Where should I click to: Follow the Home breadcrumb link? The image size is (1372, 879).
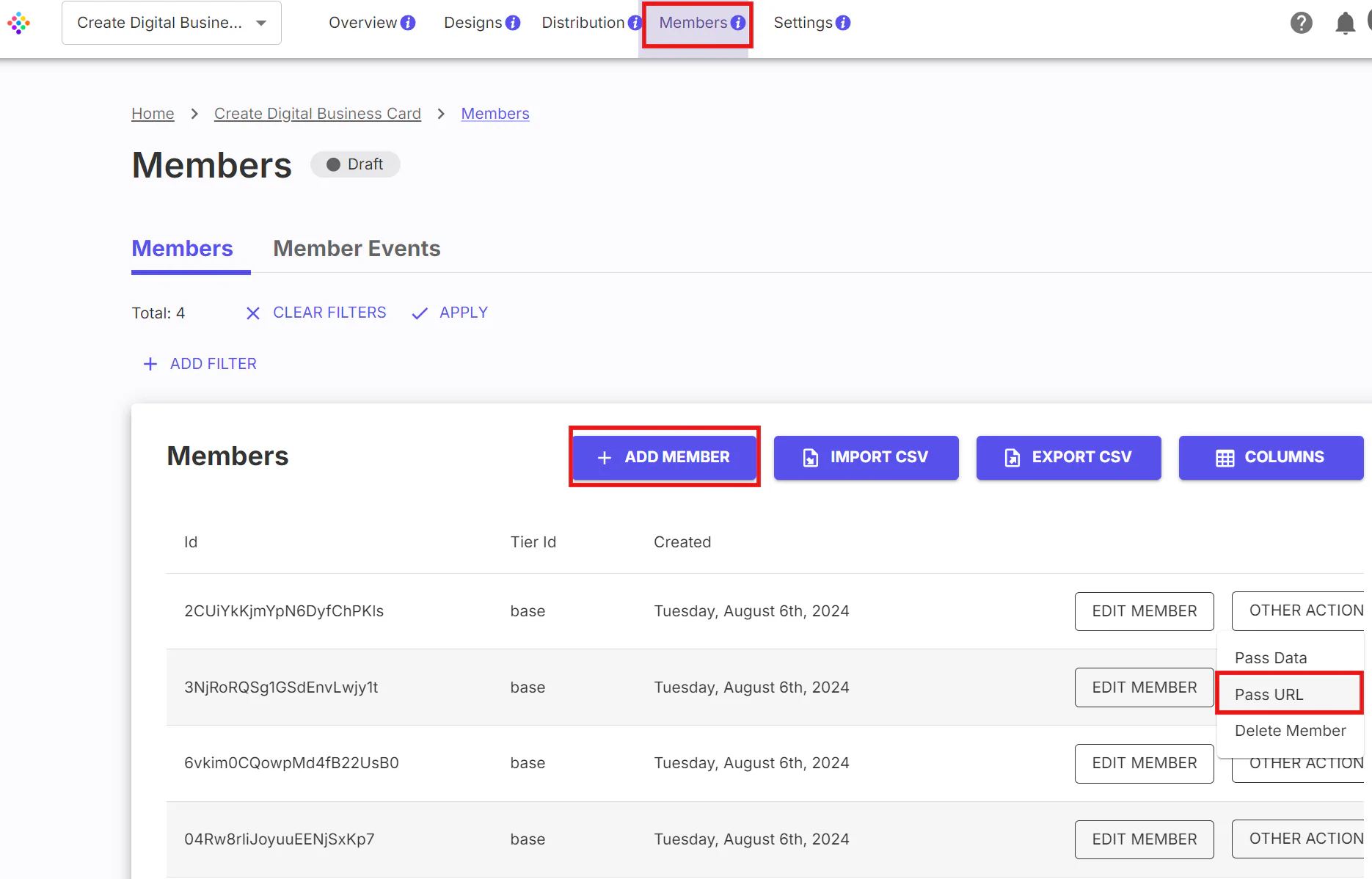(x=153, y=114)
